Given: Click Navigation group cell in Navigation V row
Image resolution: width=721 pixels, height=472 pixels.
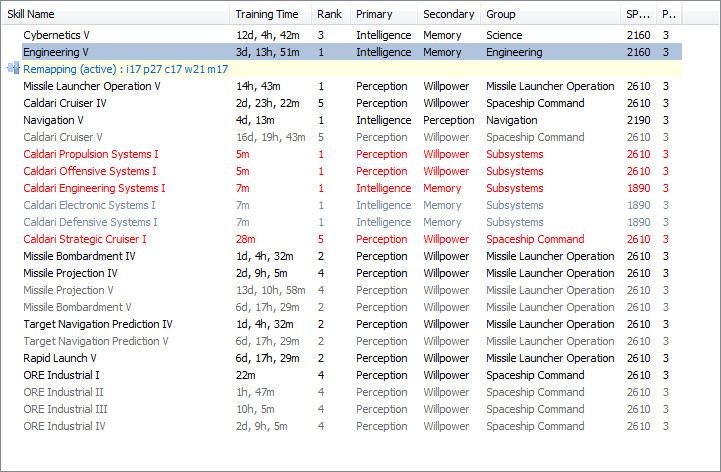Looking at the screenshot, I should pyautogui.click(x=511, y=120).
